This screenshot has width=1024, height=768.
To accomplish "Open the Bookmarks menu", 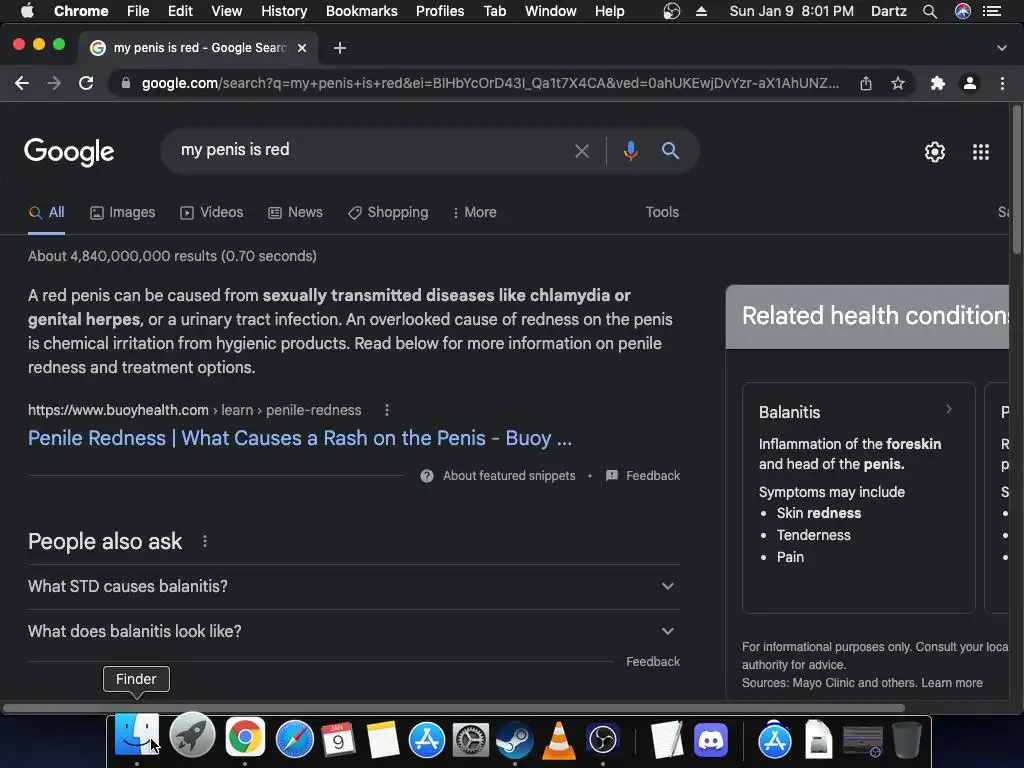I will [362, 11].
